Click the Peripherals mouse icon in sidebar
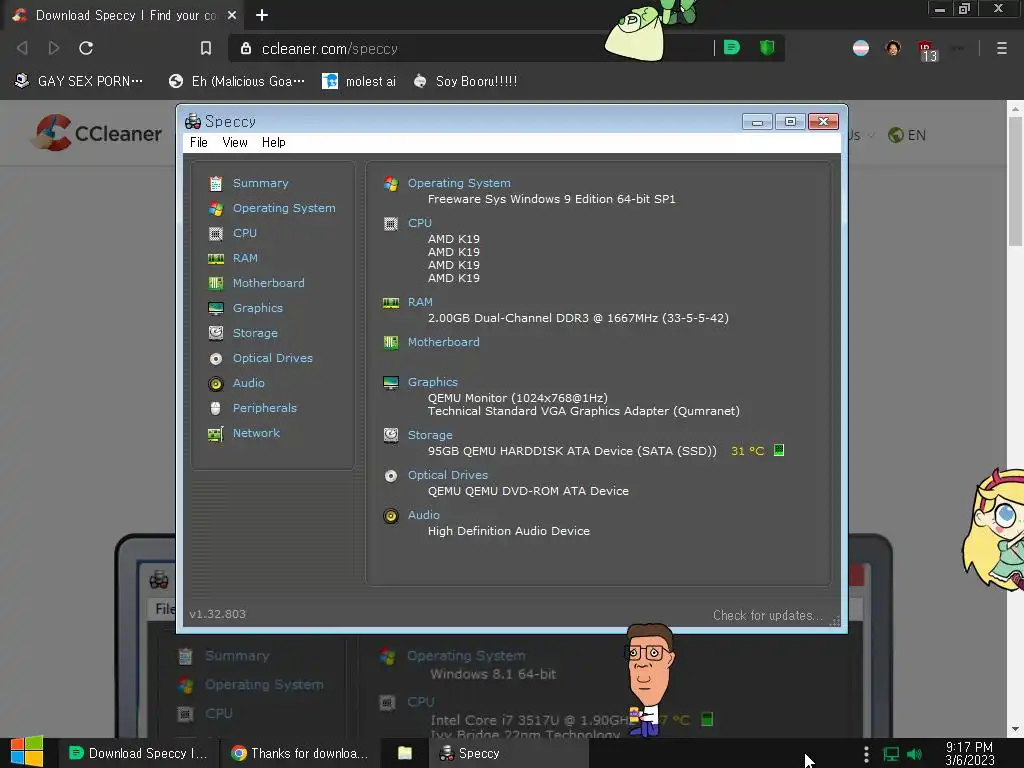This screenshot has height=768, width=1024. 216,408
